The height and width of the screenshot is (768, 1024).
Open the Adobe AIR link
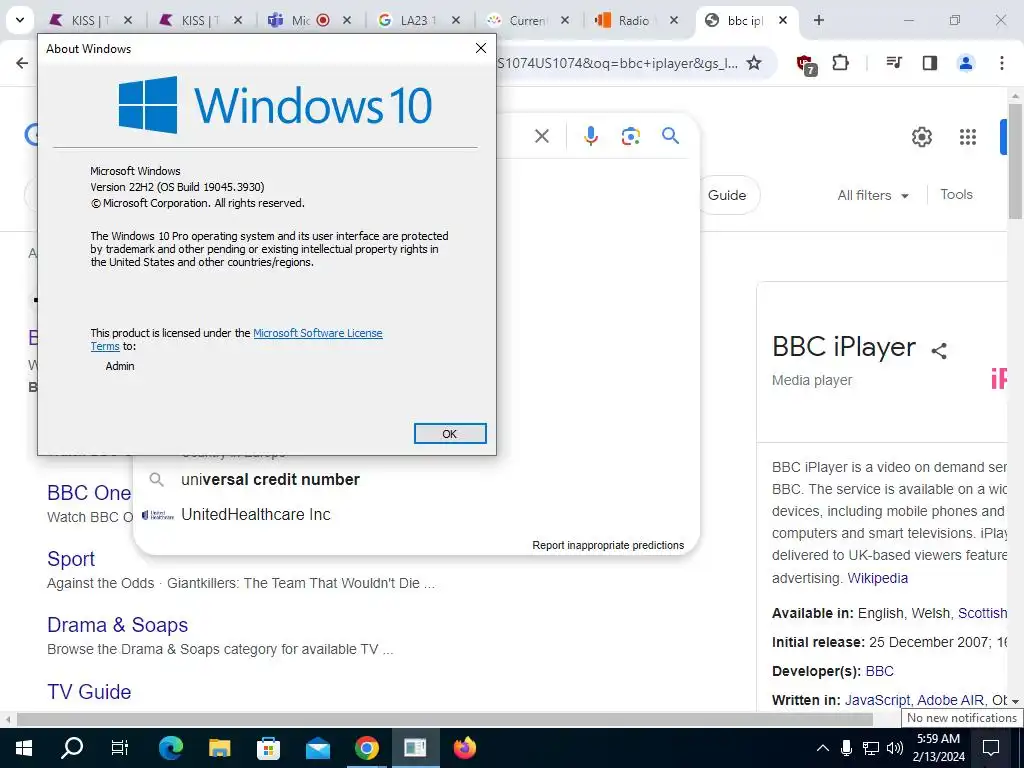click(950, 699)
